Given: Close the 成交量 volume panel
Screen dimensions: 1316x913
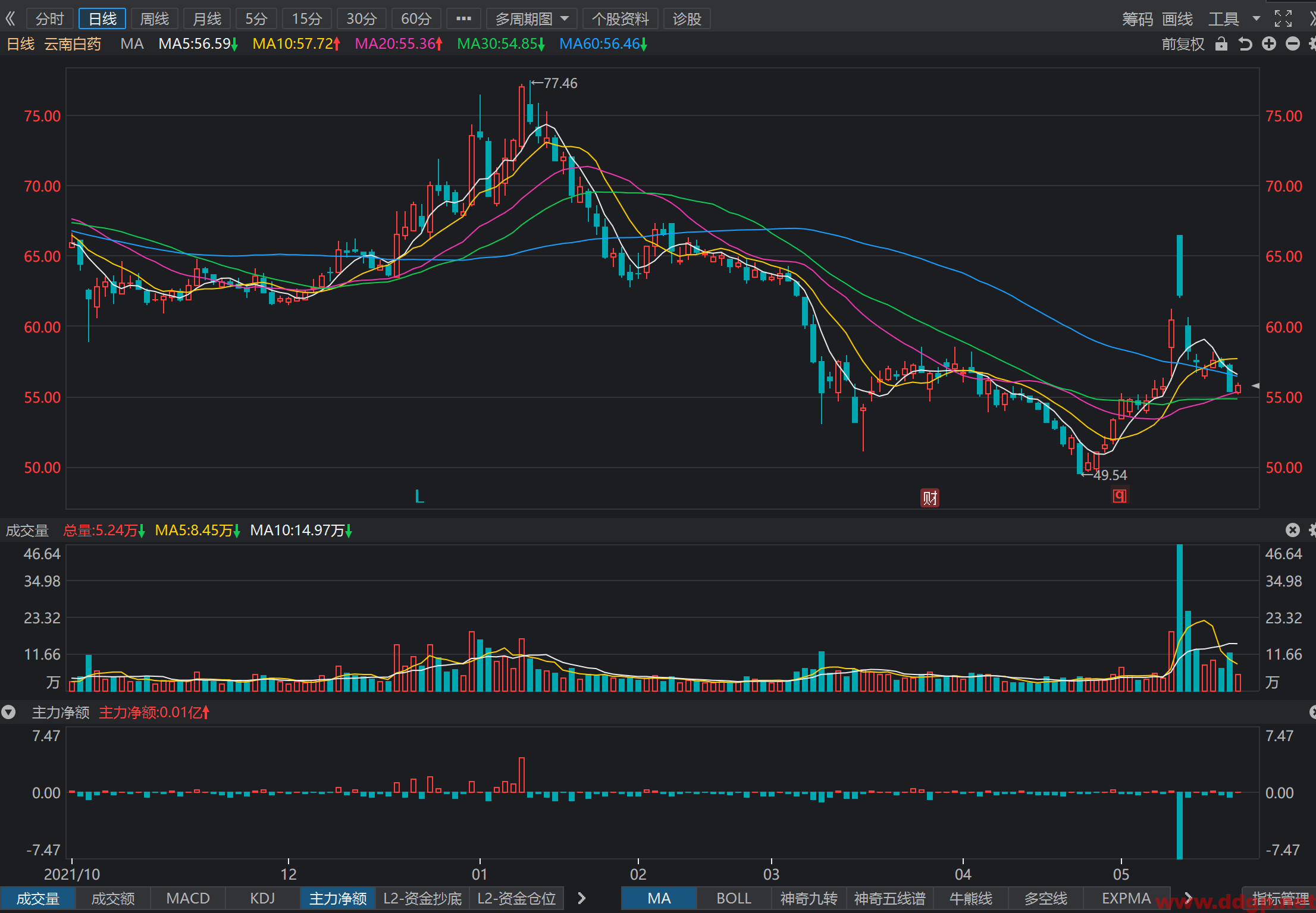Looking at the screenshot, I should coord(1293,530).
